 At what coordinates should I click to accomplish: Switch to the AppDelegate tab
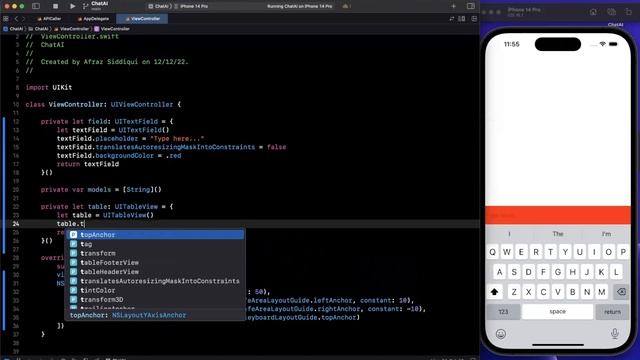click(93, 18)
